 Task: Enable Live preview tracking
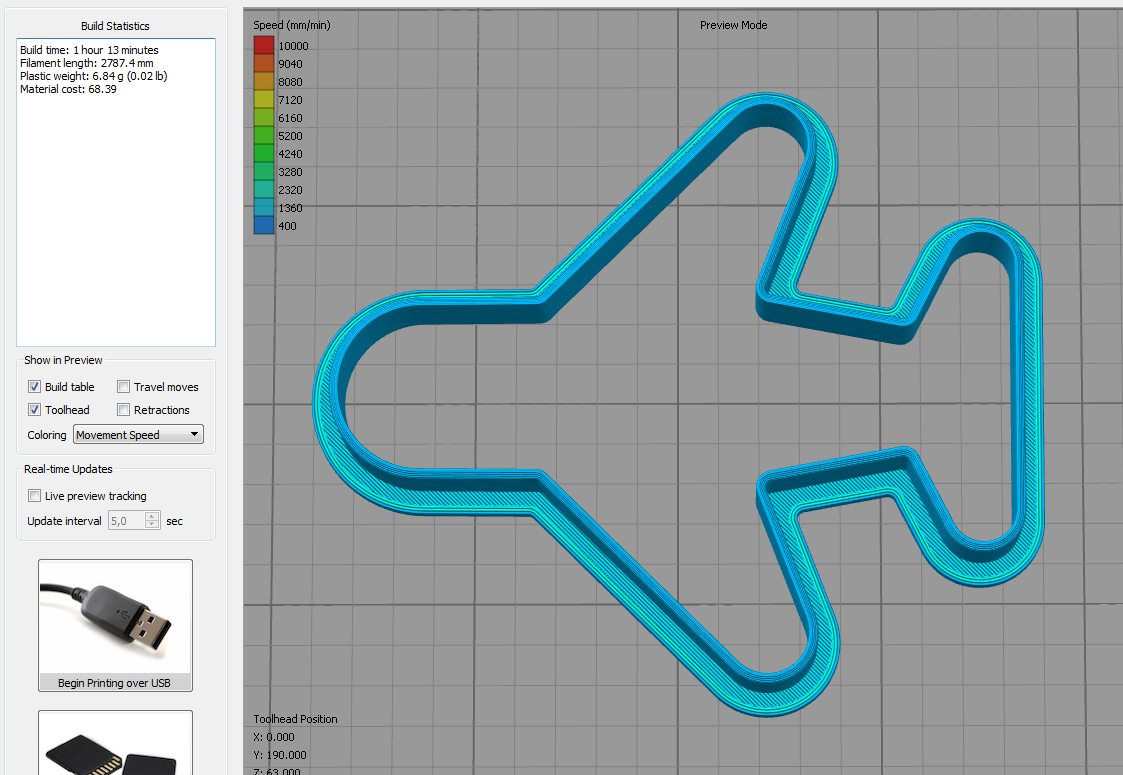pyautogui.click(x=35, y=496)
